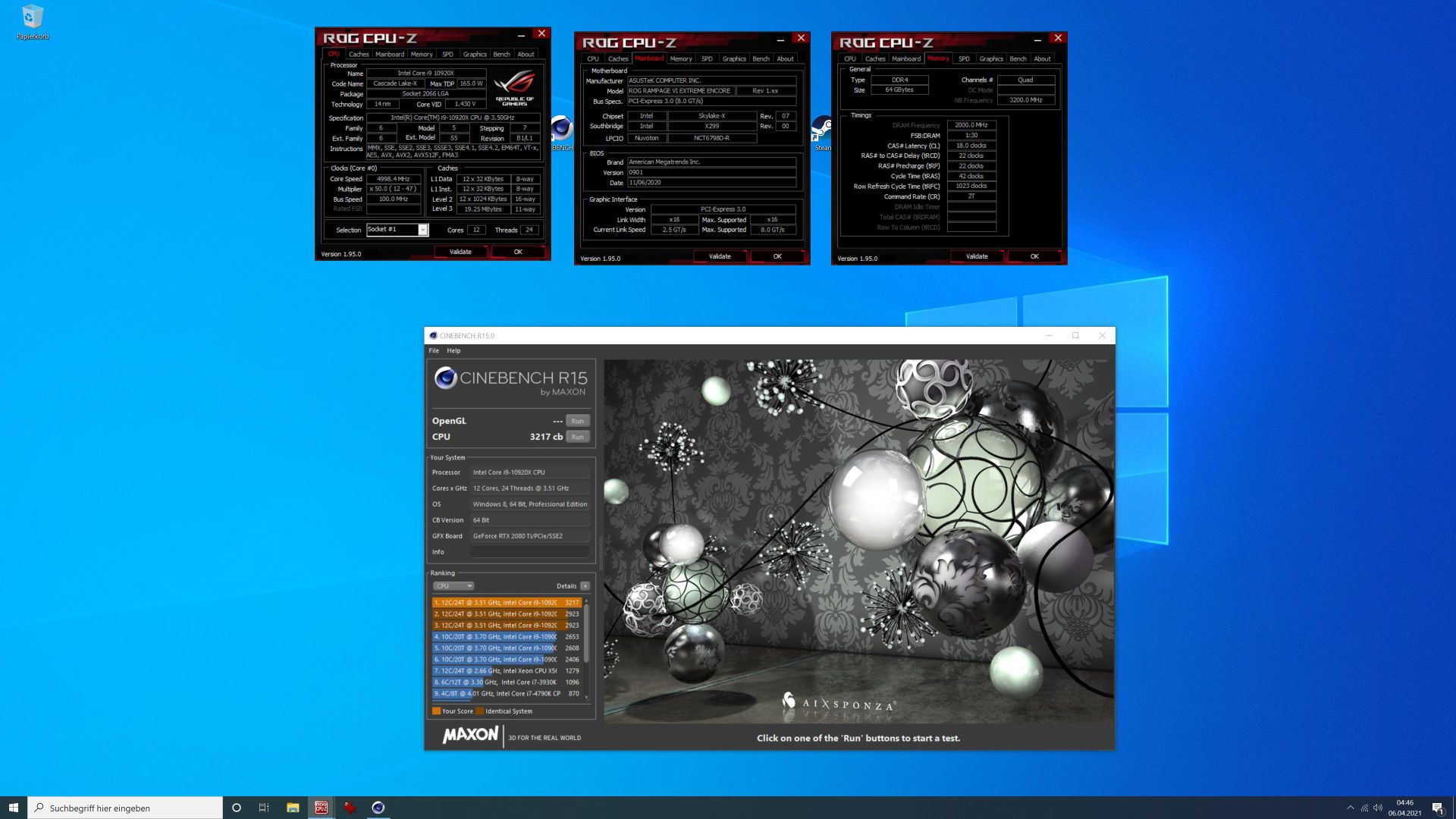Image resolution: width=1456 pixels, height=819 pixels.
Task: Open the Help menu in Cinebench
Action: click(453, 350)
